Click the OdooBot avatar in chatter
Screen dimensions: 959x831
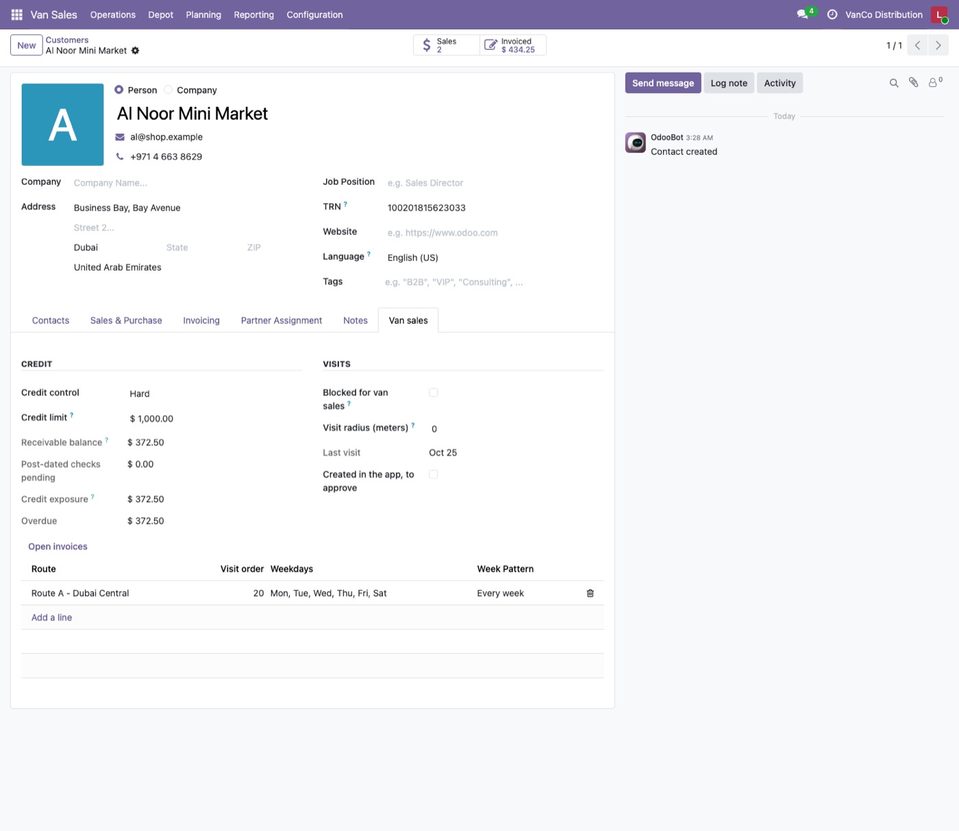pos(635,142)
